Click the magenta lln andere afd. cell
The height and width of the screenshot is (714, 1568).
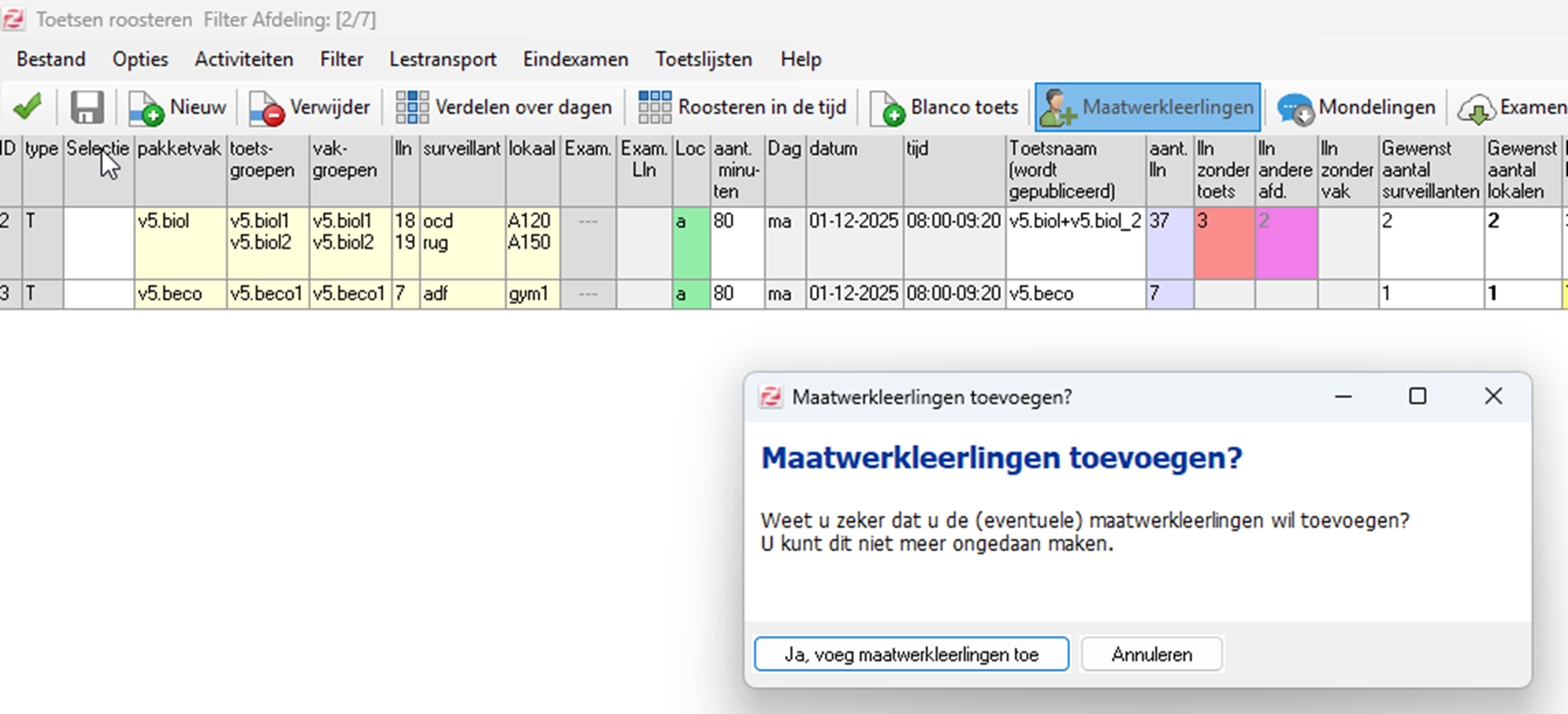point(1285,242)
